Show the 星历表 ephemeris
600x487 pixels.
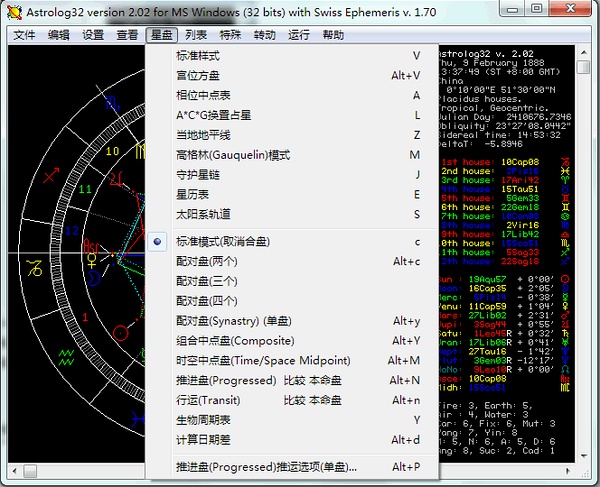[193, 194]
